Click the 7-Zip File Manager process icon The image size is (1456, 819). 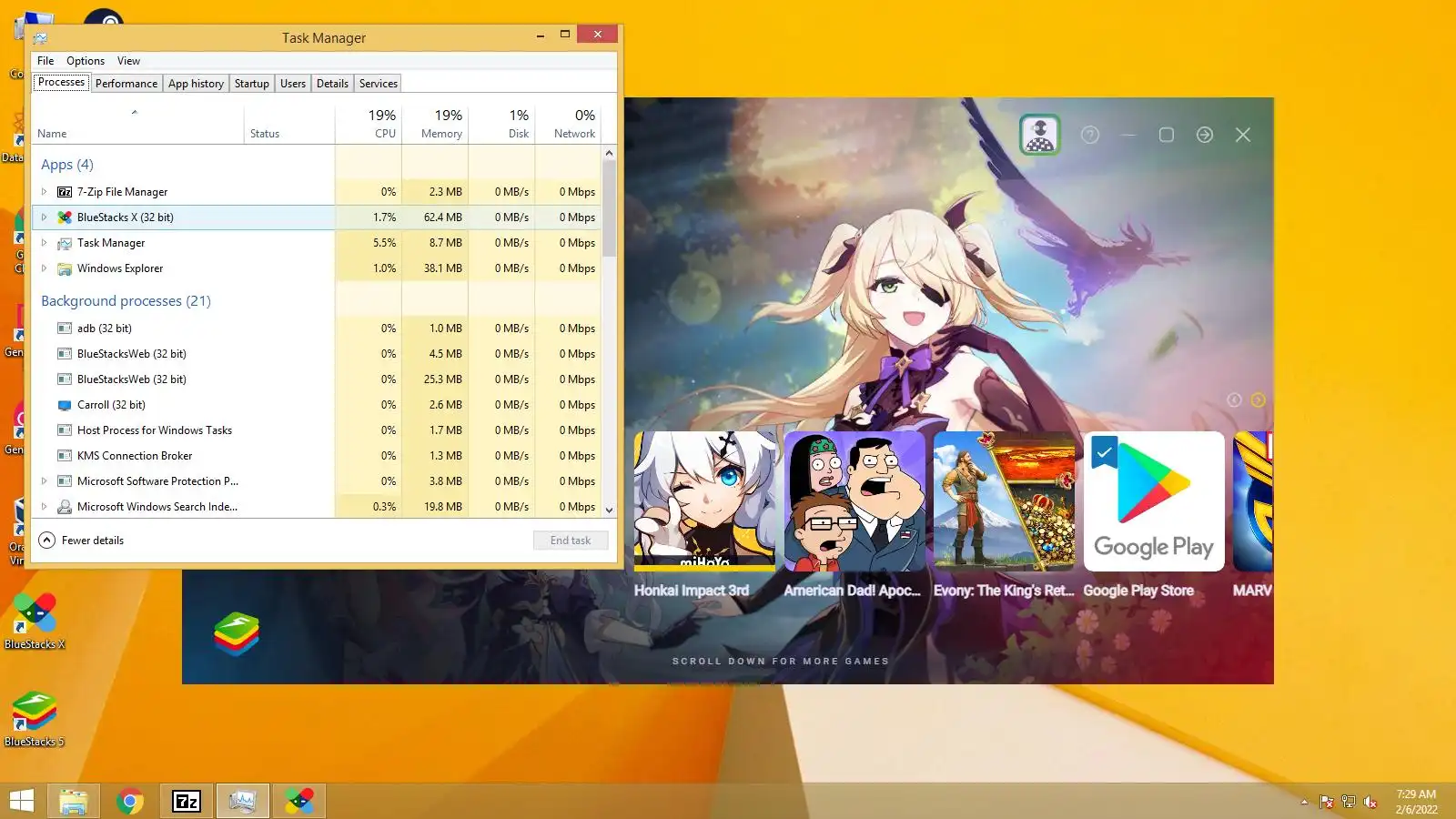pos(65,192)
